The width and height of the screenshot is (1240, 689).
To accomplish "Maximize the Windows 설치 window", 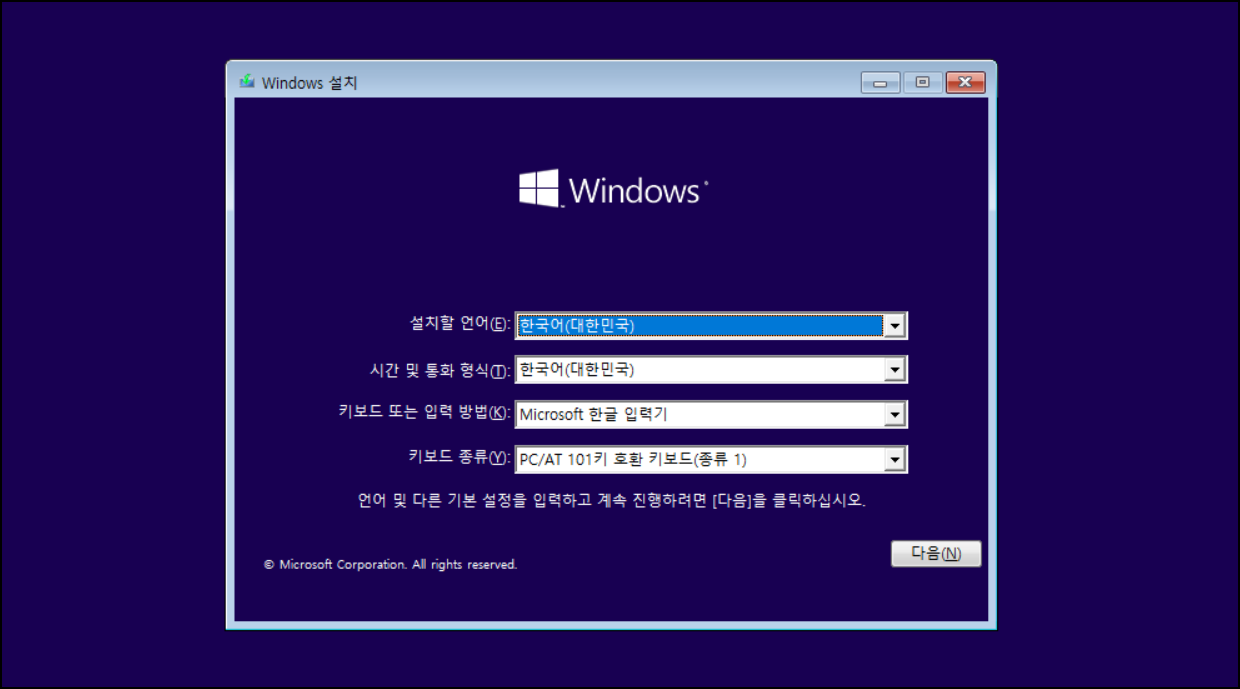I will tap(922, 83).
